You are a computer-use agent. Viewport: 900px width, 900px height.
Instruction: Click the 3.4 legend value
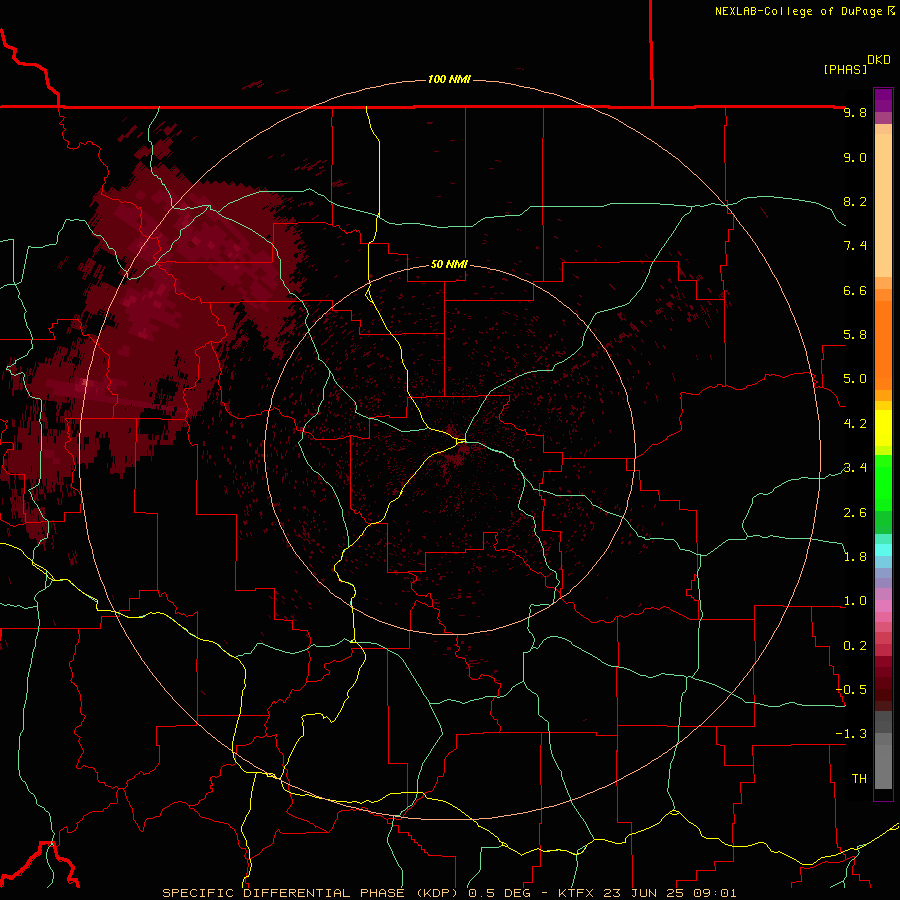click(855, 468)
